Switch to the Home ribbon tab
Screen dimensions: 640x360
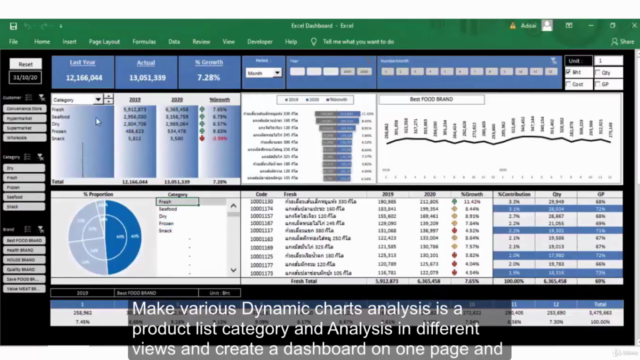(42, 42)
